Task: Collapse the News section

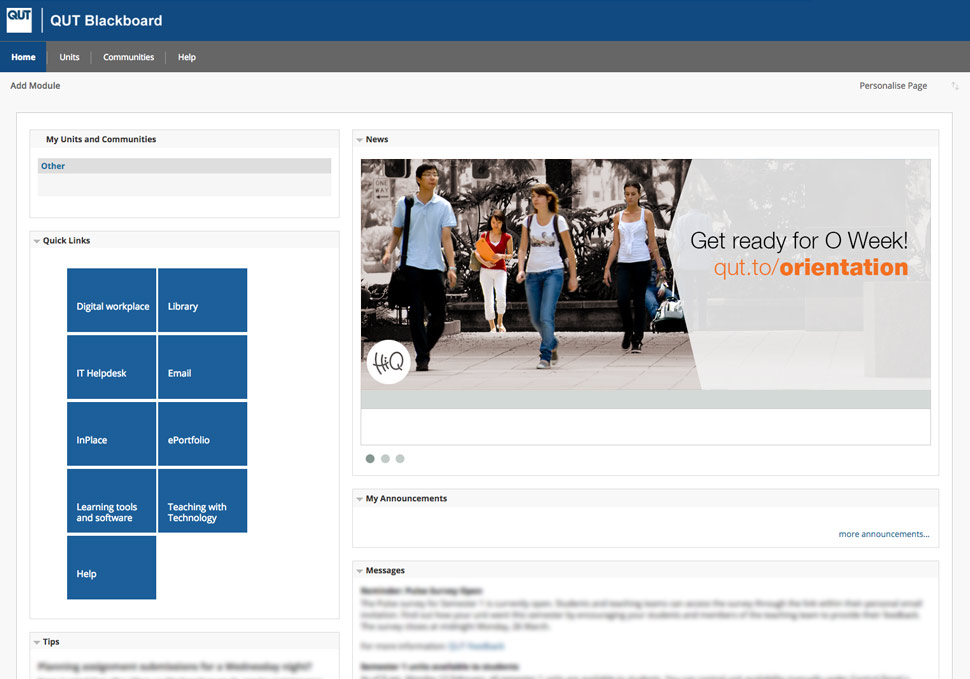Action: pos(359,139)
